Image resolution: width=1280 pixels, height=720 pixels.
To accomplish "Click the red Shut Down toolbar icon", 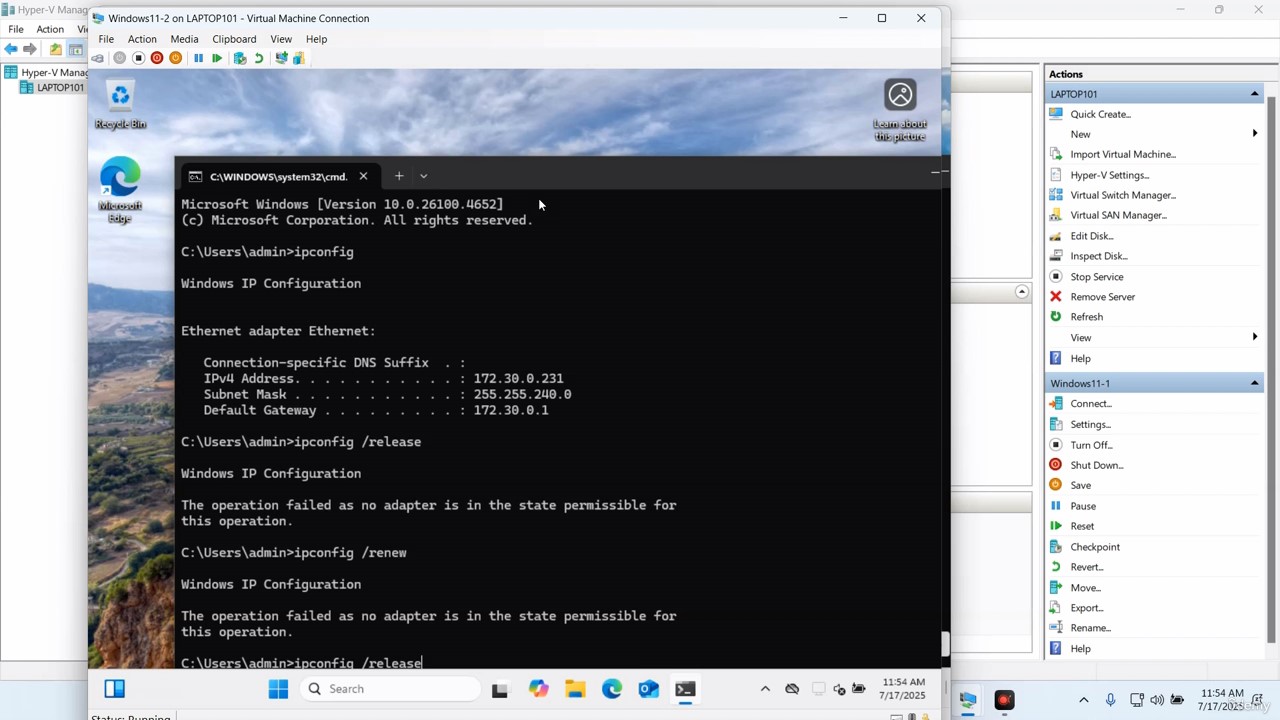I will [157, 58].
